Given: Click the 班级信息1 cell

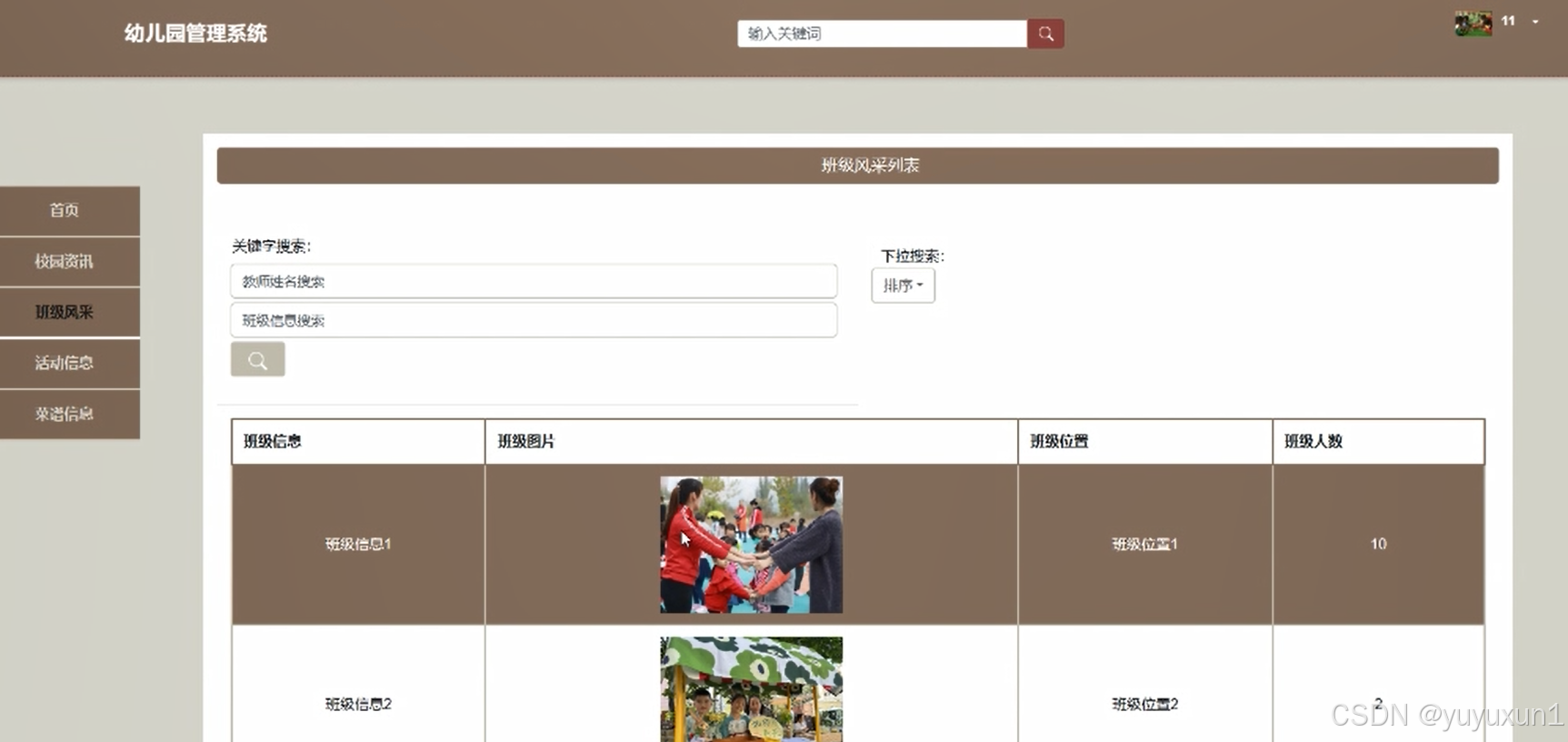Looking at the screenshot, I should pos(358,544).
